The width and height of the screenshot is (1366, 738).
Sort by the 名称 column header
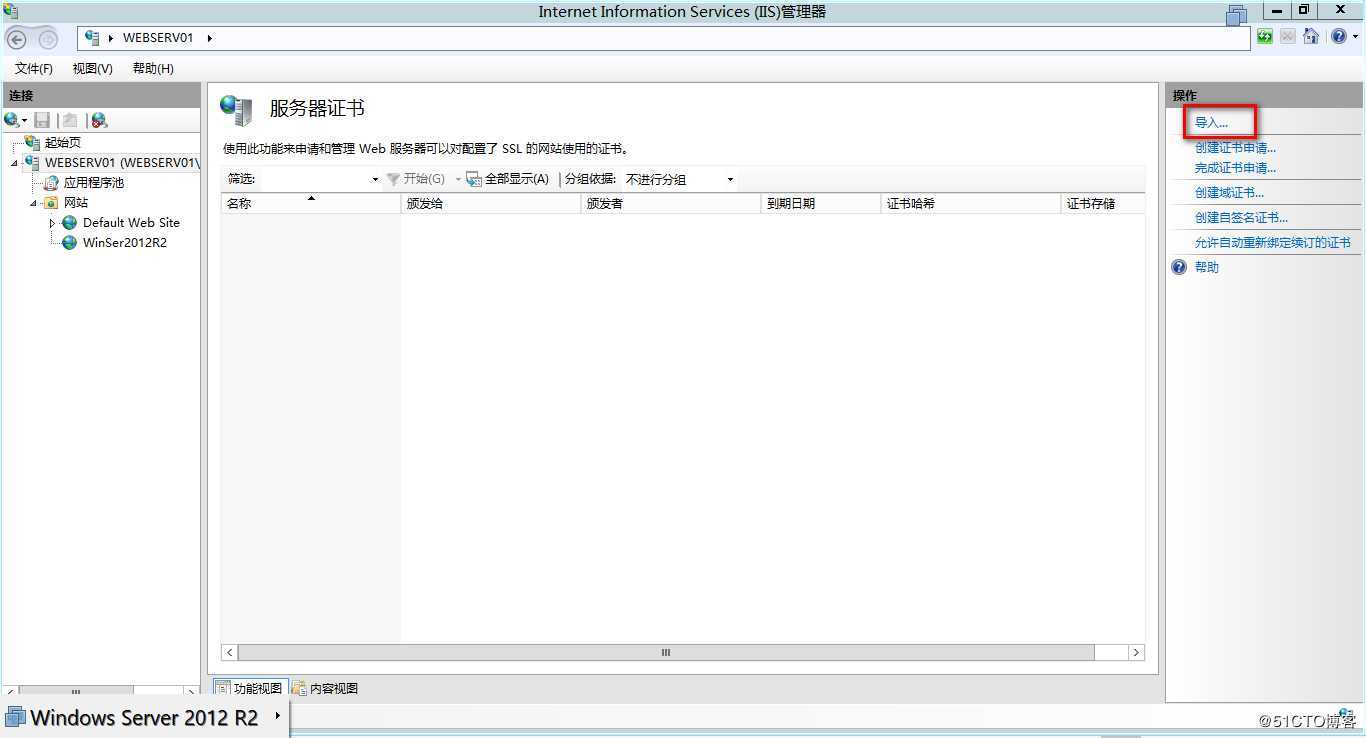[310, 203]
